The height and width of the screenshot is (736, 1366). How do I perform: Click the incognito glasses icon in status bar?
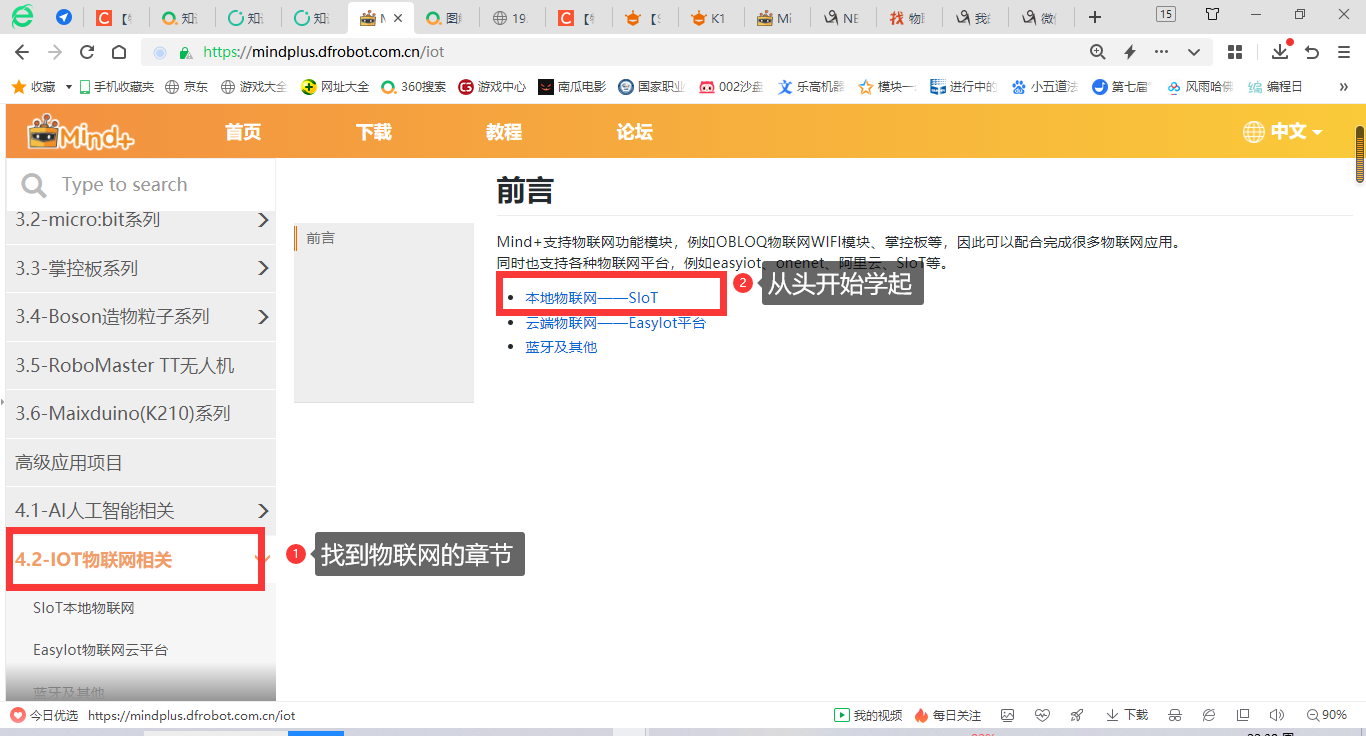(x=1175, y=715)
